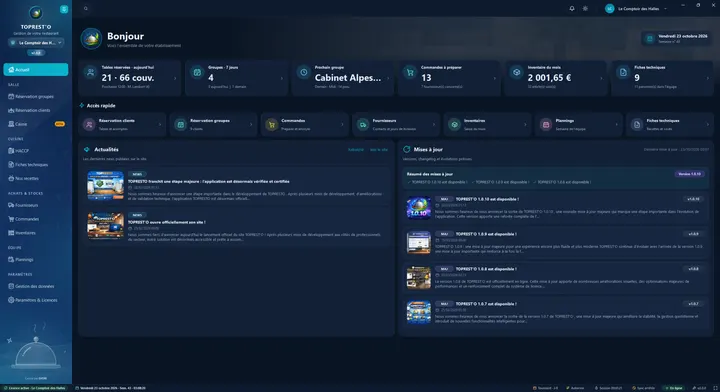The height and width of the screenshot is (392, 720).
Task: Click the Réservation clients quick access icon
Action: 90,124
